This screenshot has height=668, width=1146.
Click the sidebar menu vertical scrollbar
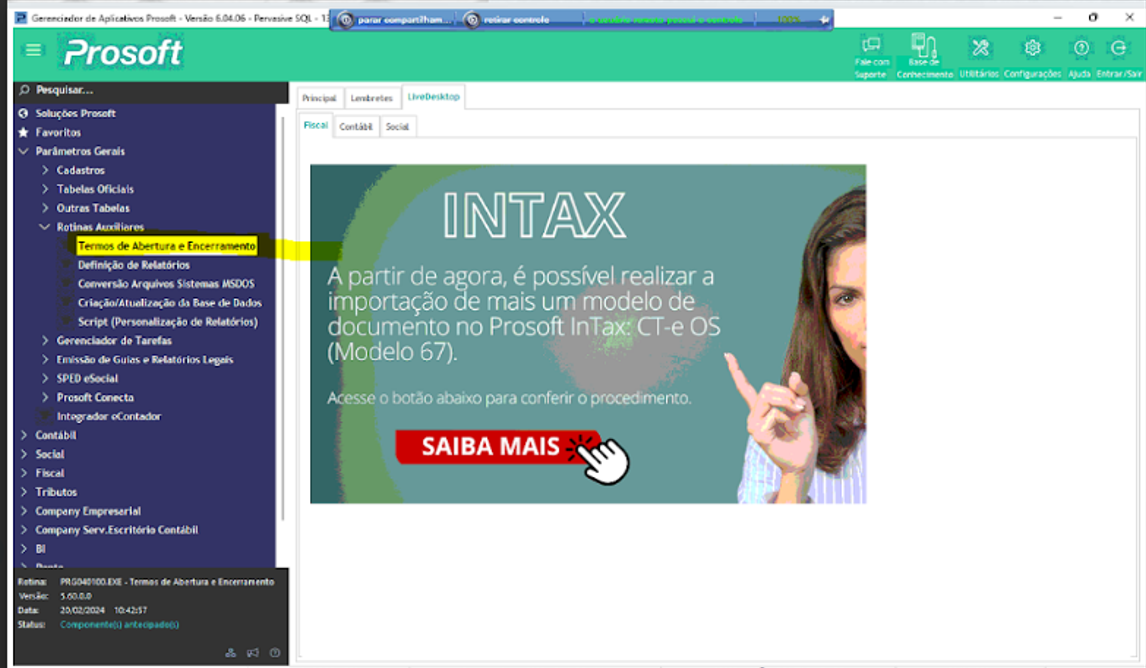(x=283, y=318)
